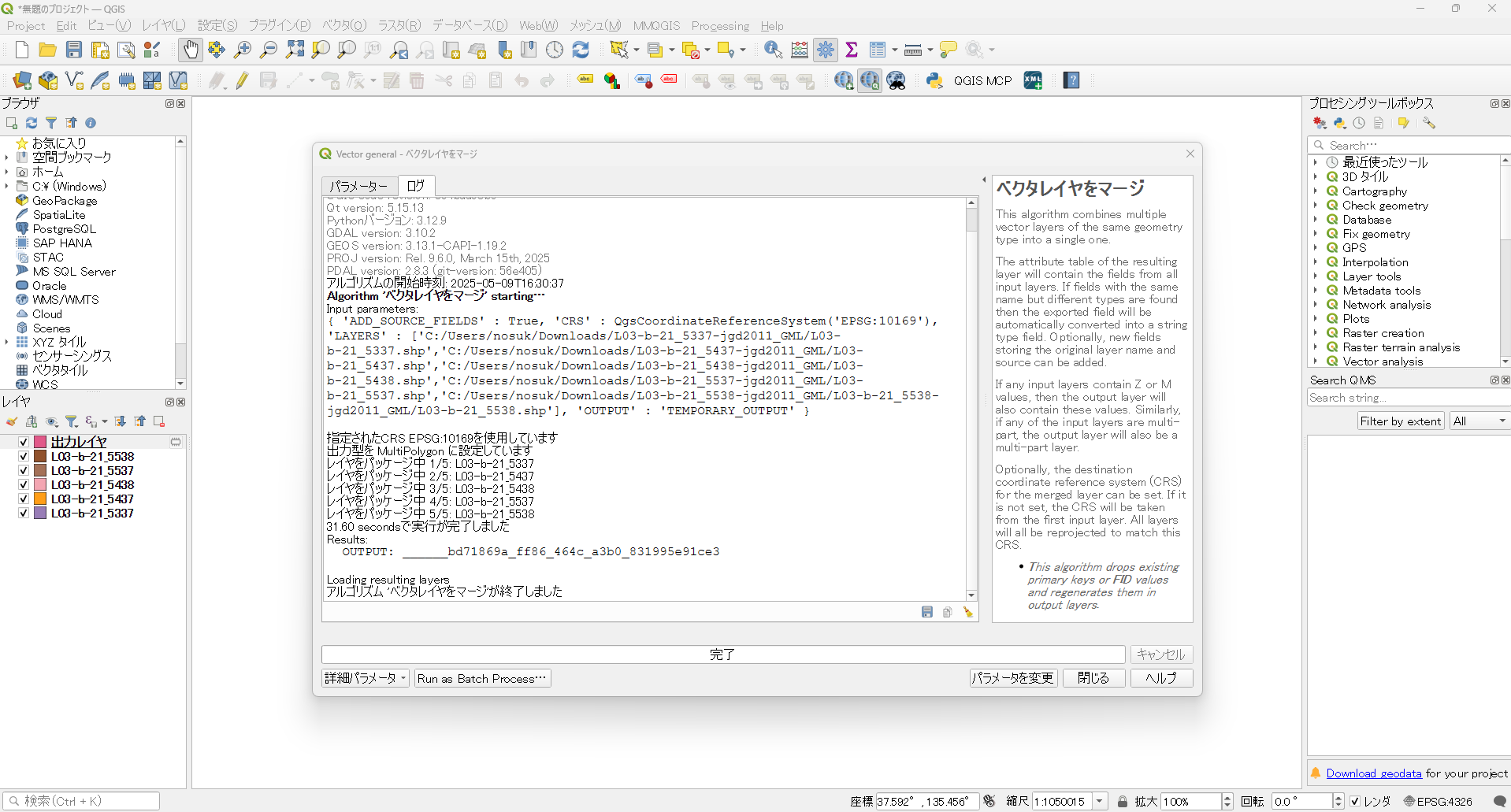Click the L03-b-21_5437 orange color swatch
Viewport: 1511px width, 812px height.
point(40,499)
